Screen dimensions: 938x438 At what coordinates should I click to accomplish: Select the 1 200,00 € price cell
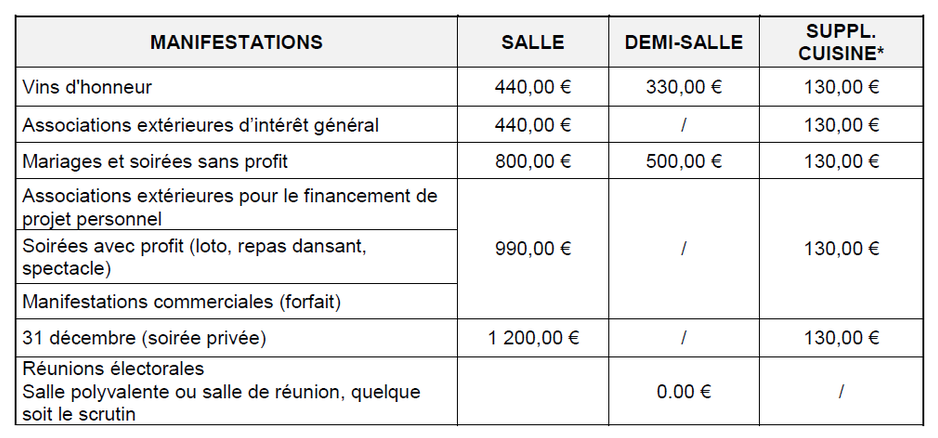tap(533, 338)
